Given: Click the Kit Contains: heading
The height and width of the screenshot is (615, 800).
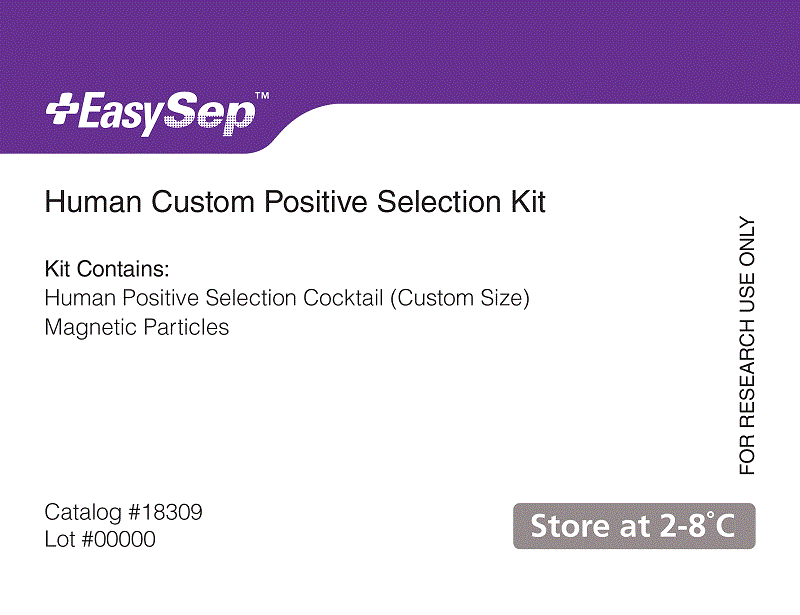Looking at the screenshot, I should click(x=107, y=268).
